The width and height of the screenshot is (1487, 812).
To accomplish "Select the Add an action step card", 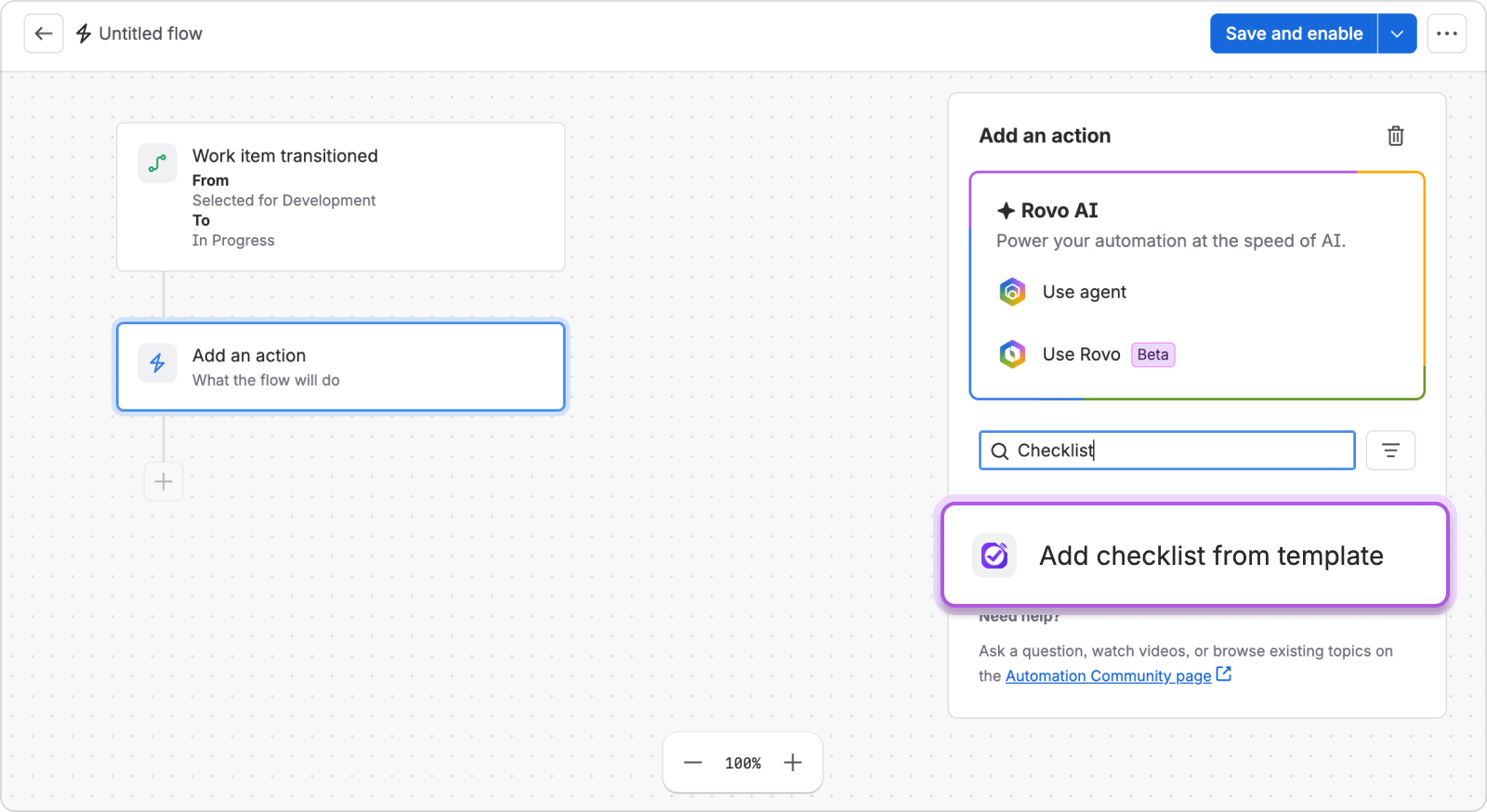I will pyautogui.click(x=341, y=367).
